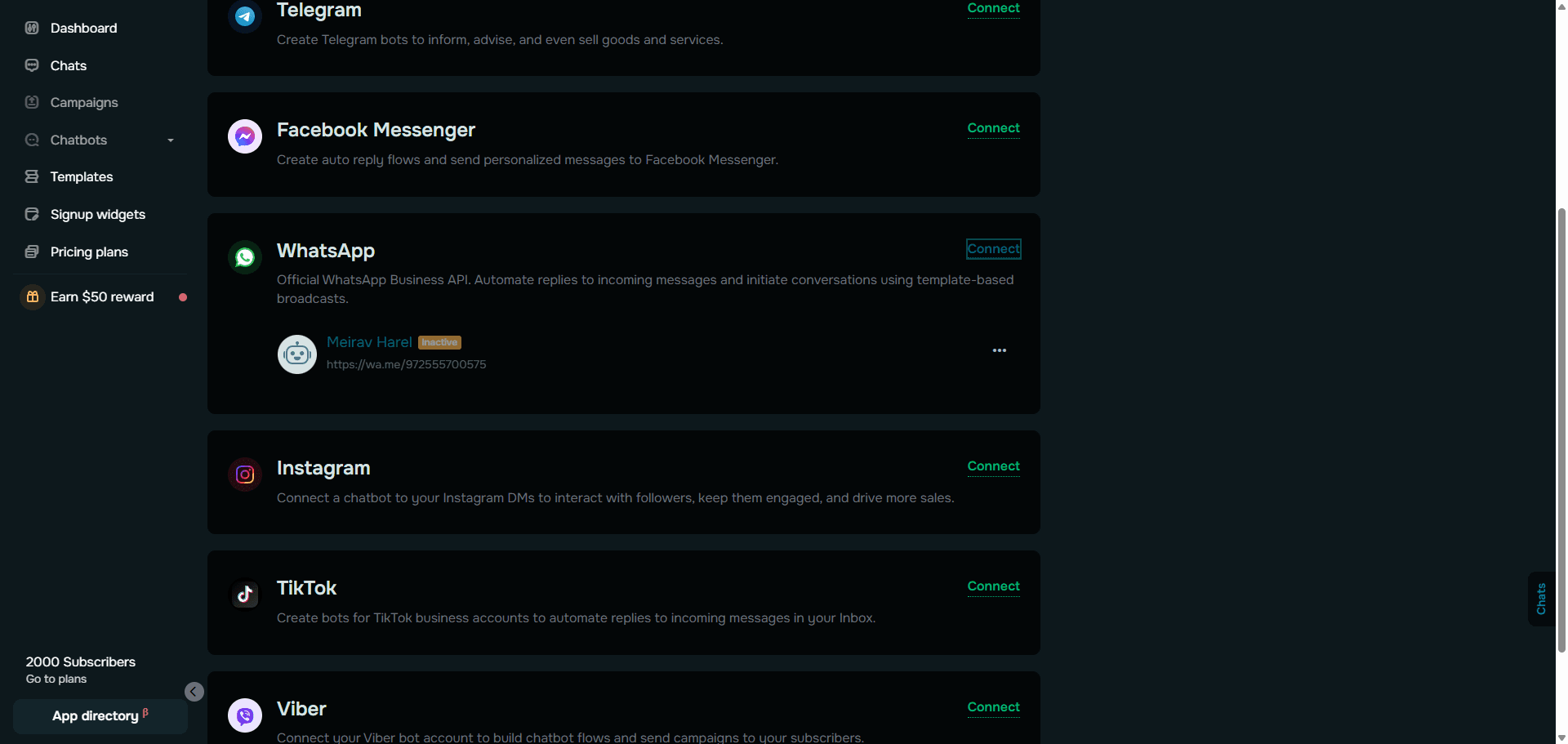The image size is (1568, 744).
Task: Click Connect for WhatsApp
Action: [994, 249]
